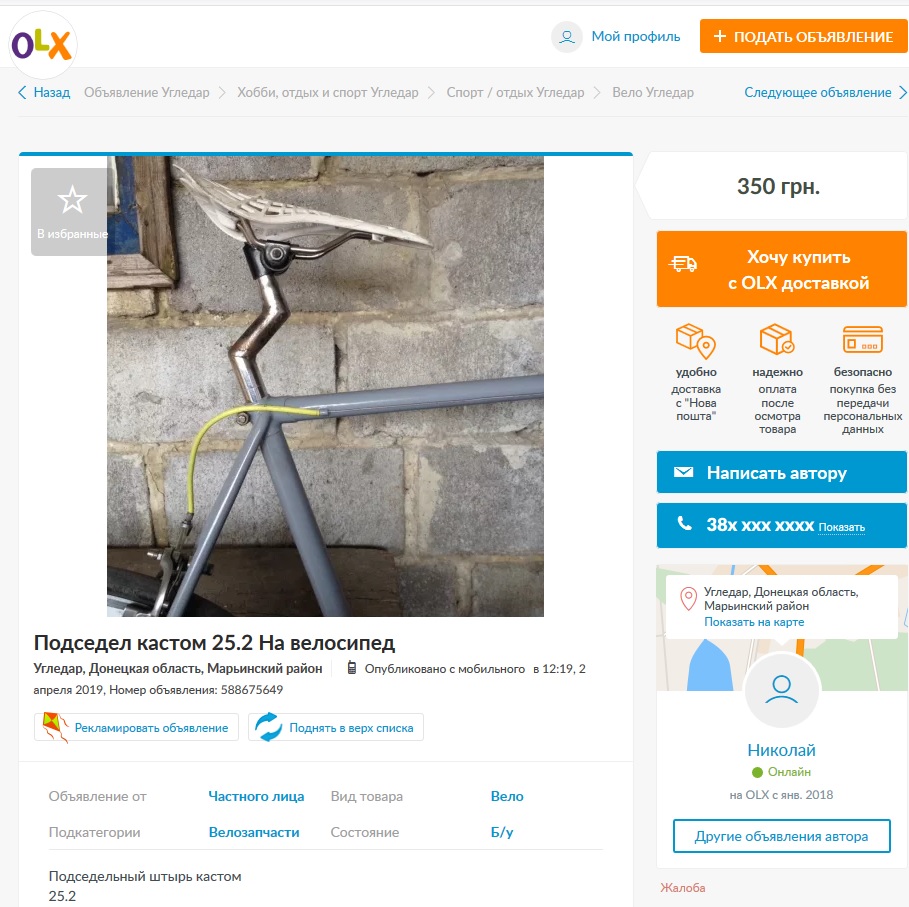Click the payment-after-inspection box icon

coord(777,339)
